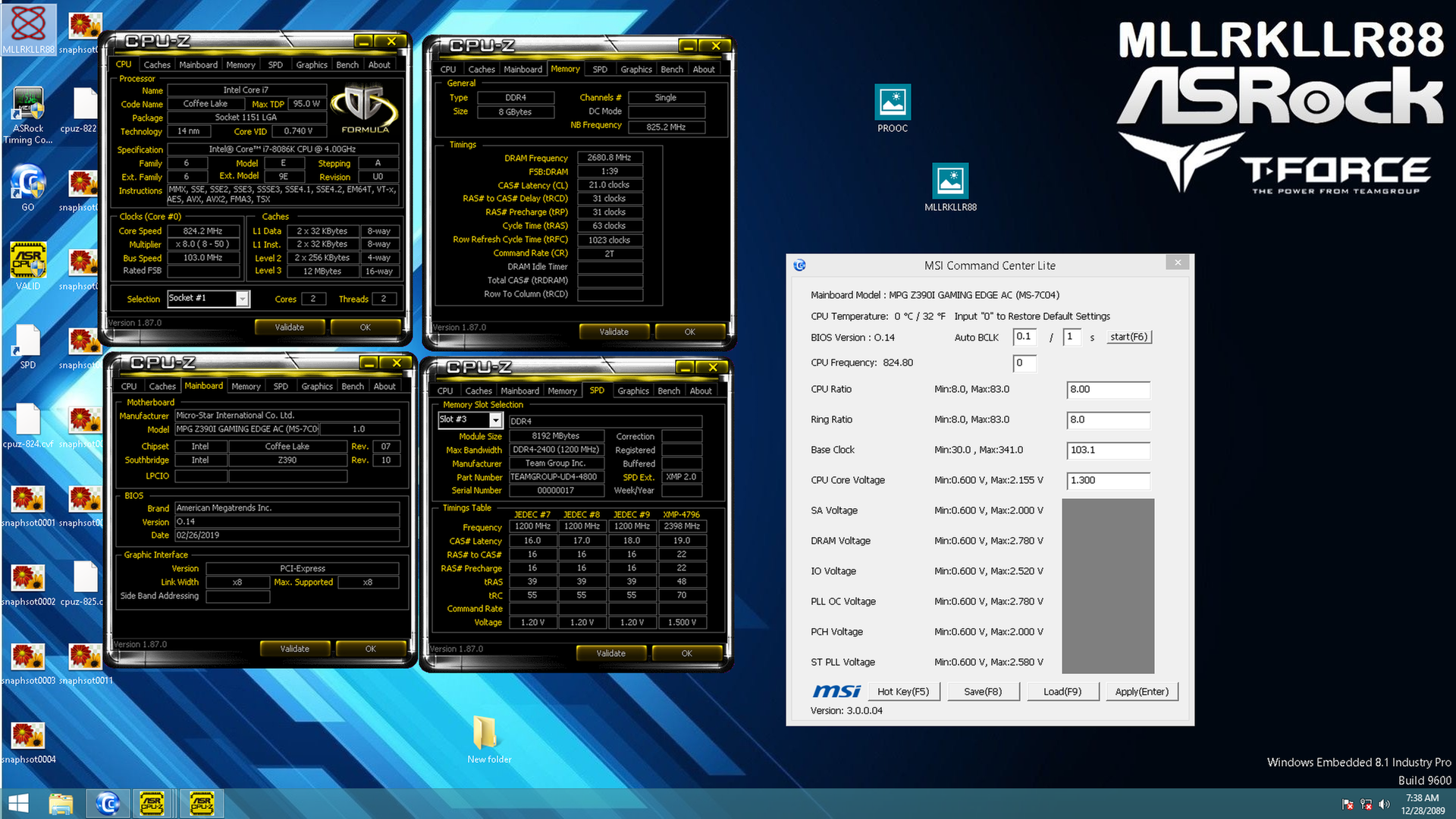Open the snaphsot0011 desktop image
Viewport: 1456px width, 819px height.
86,664
